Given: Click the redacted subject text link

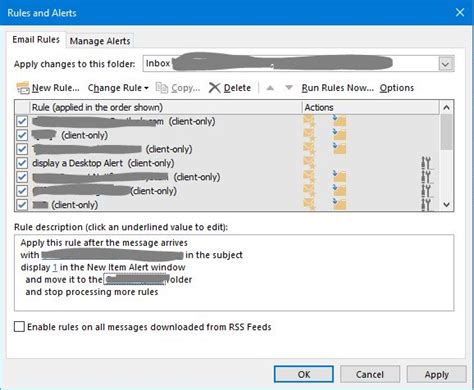Looking at the screenshot, I should point(112,255).
